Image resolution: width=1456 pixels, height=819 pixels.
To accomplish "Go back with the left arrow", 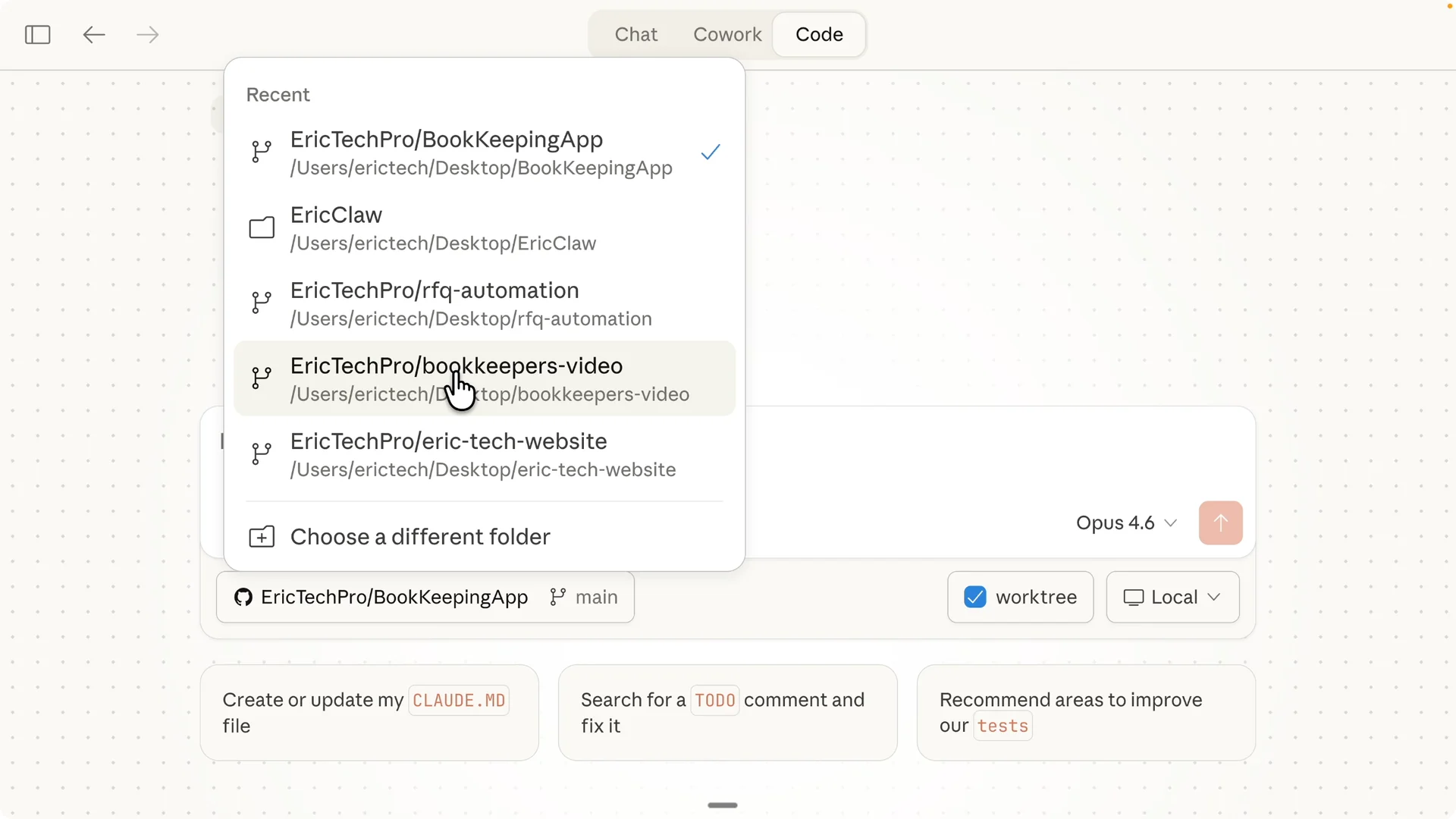I will [x=93, y=34].
